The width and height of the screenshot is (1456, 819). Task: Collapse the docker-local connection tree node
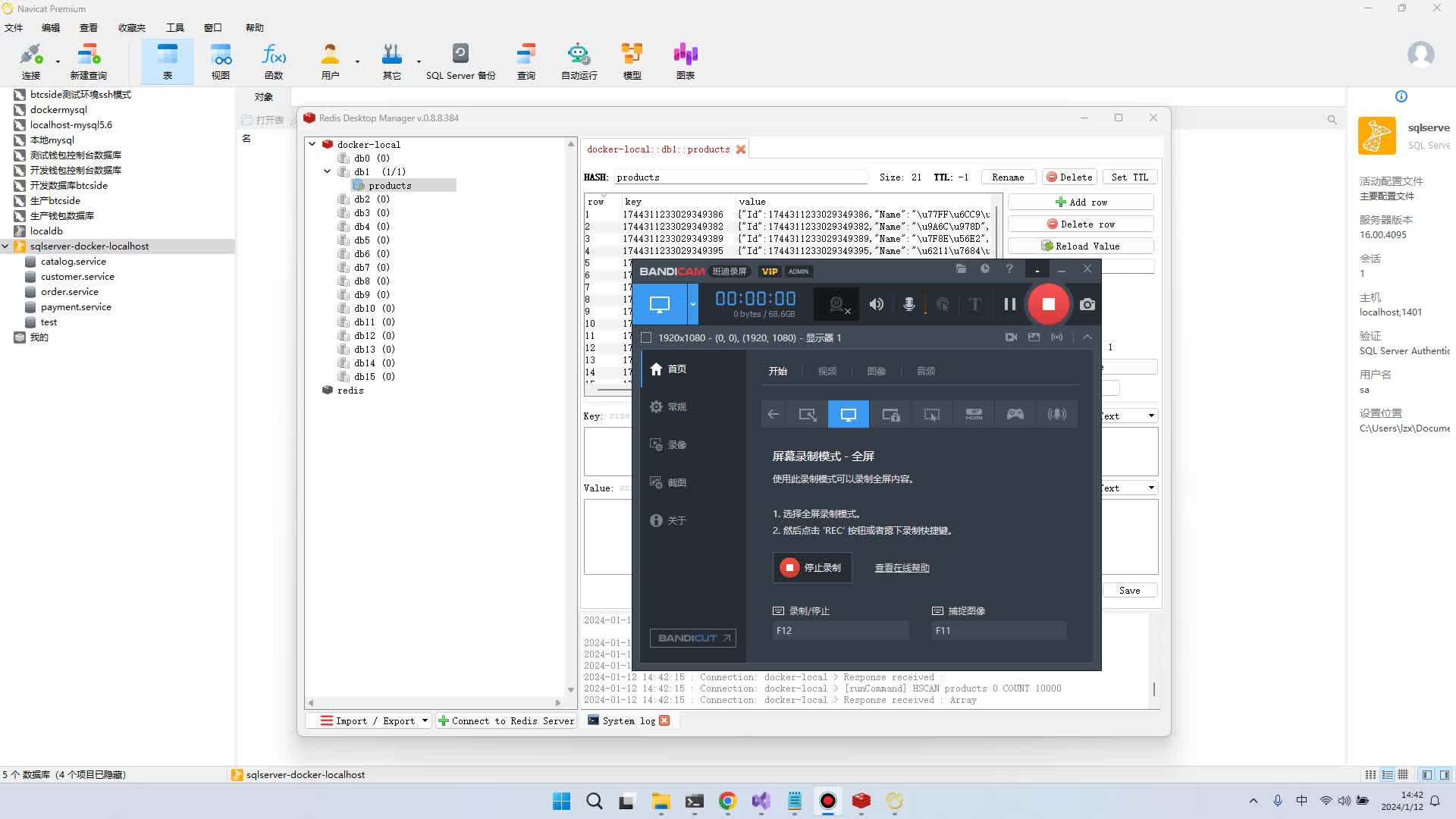312,144
